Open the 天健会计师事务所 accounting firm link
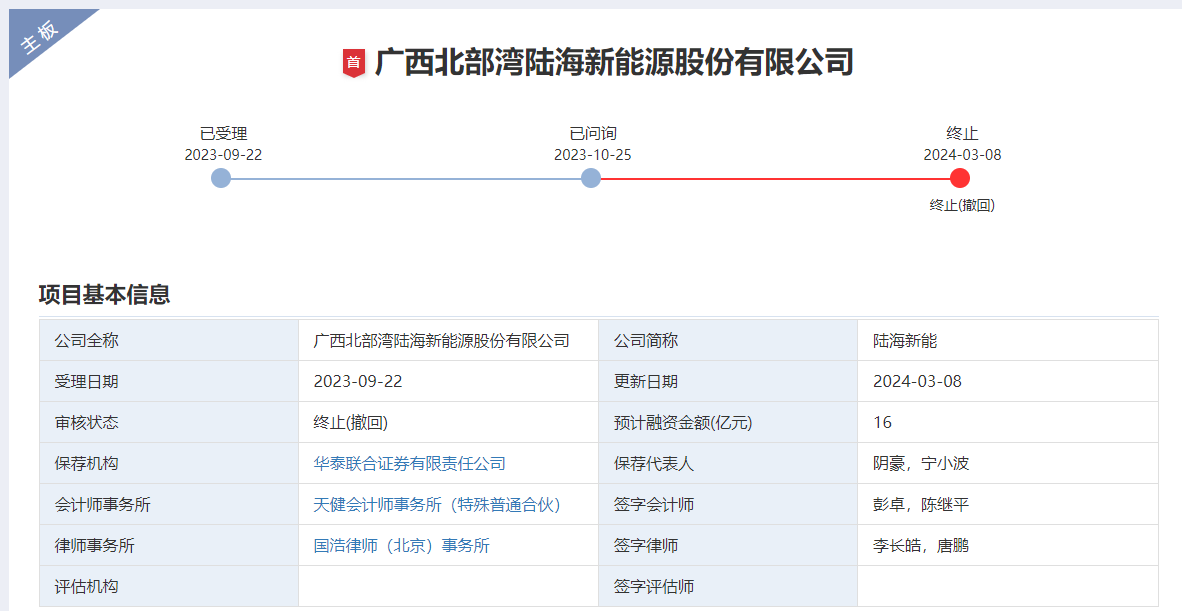Image resolution: width=1182 pixels, height=611 pixels. [x=437, y=505]
